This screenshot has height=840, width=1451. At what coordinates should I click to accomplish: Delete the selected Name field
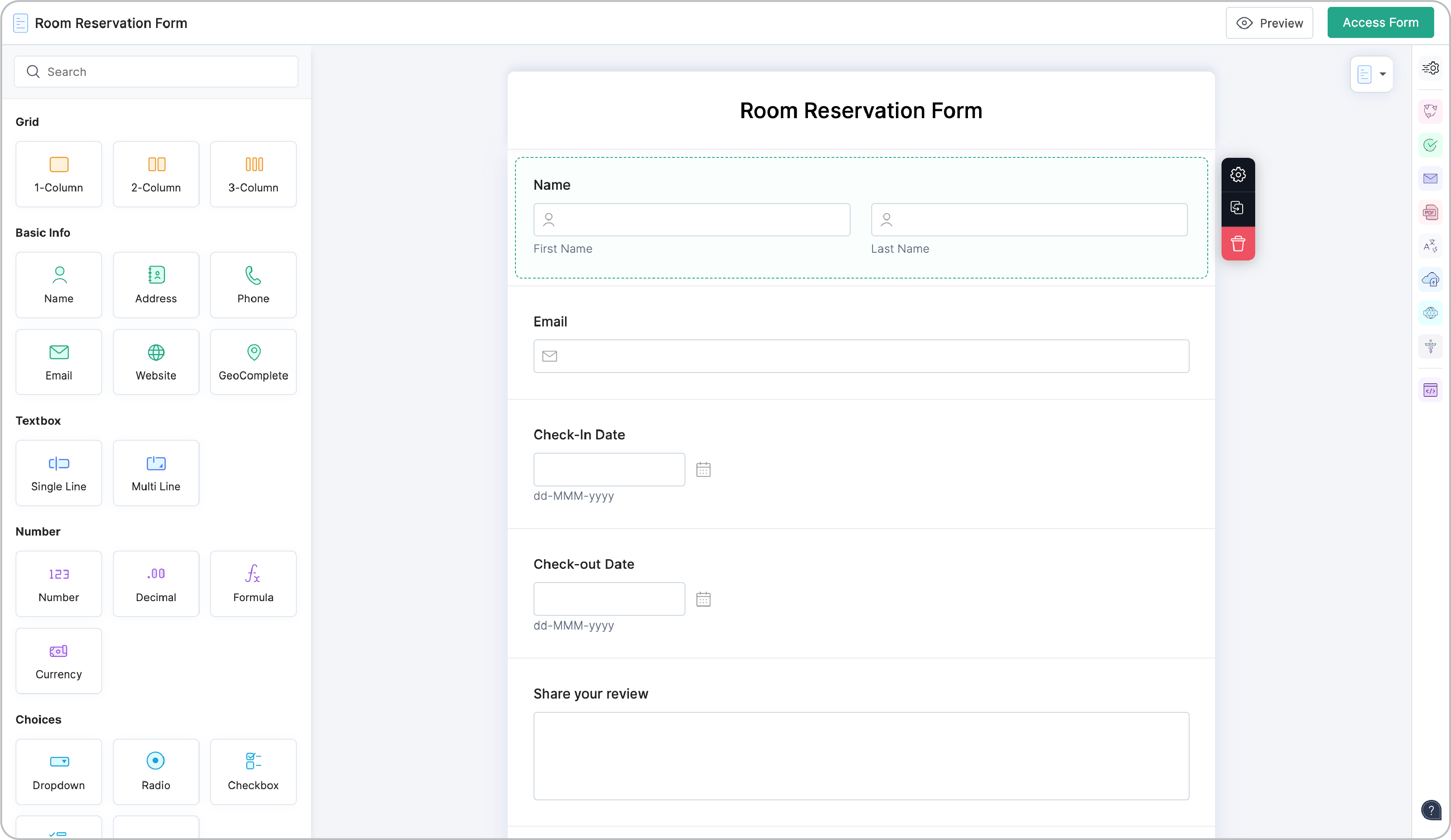[1237, 244]
